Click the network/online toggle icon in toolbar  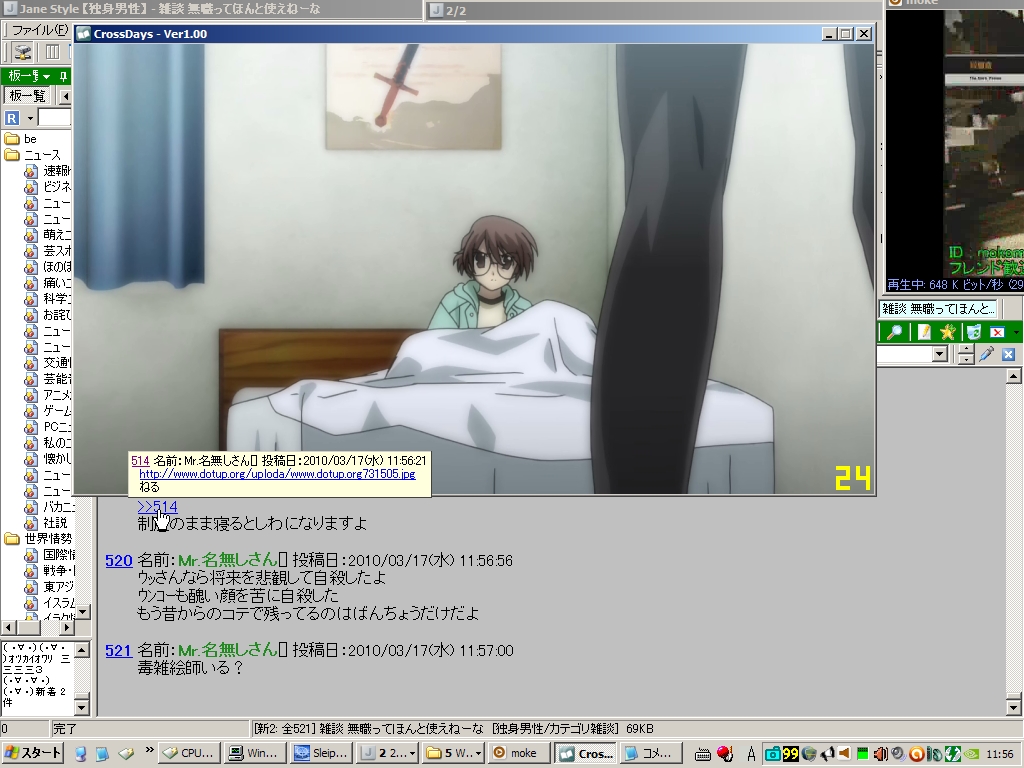point(22,52)
